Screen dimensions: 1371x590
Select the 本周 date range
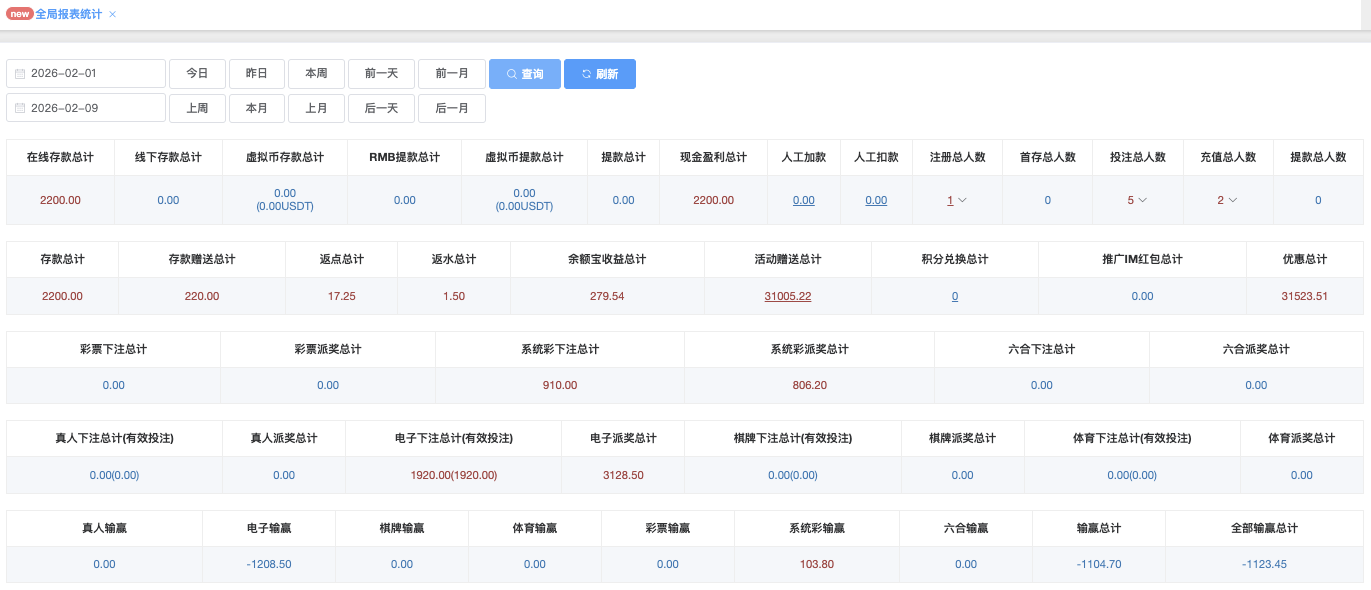tap(316, 74)
